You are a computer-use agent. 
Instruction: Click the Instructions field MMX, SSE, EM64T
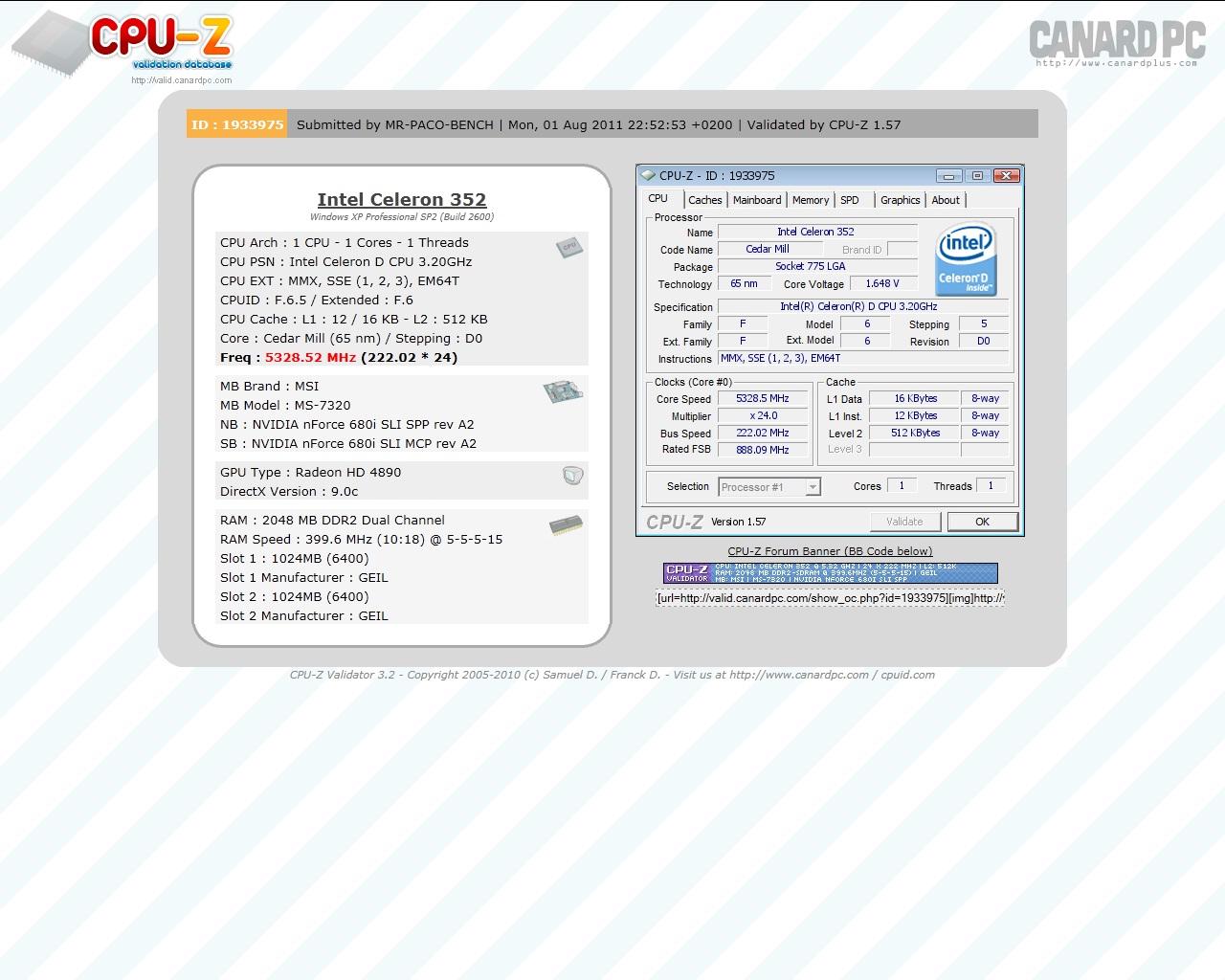862,358
